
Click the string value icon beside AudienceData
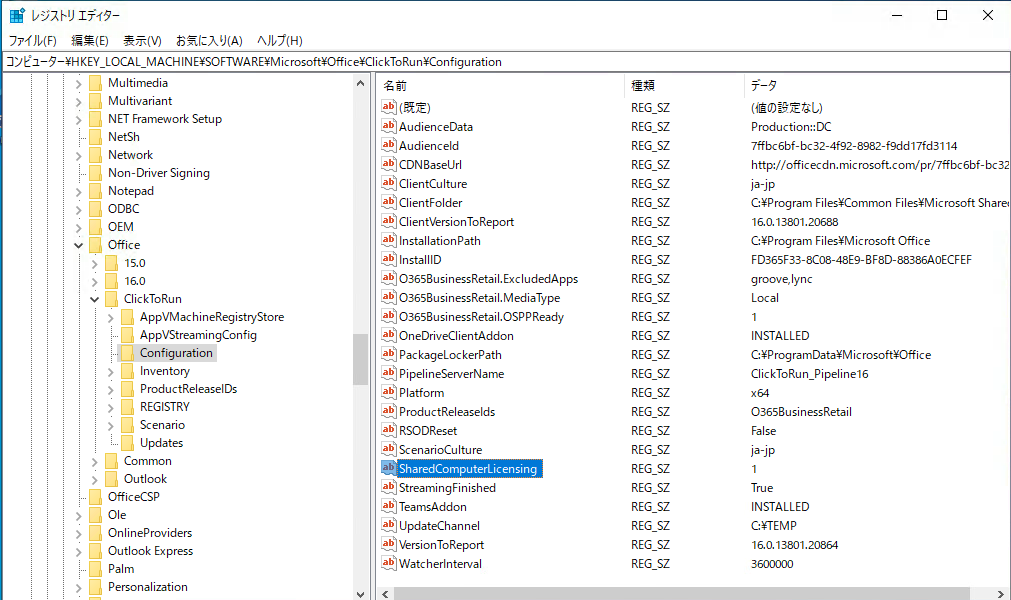[388, 126]
